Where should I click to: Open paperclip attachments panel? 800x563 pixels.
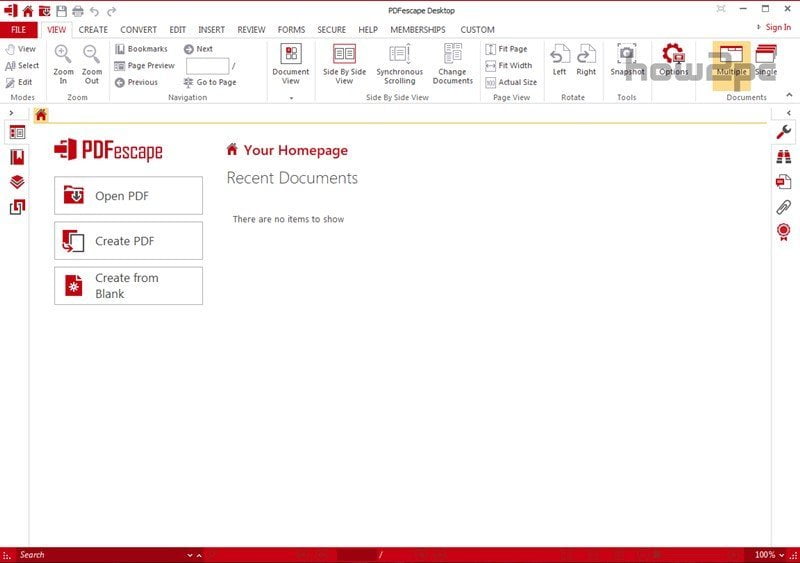(x=784, y=206)
